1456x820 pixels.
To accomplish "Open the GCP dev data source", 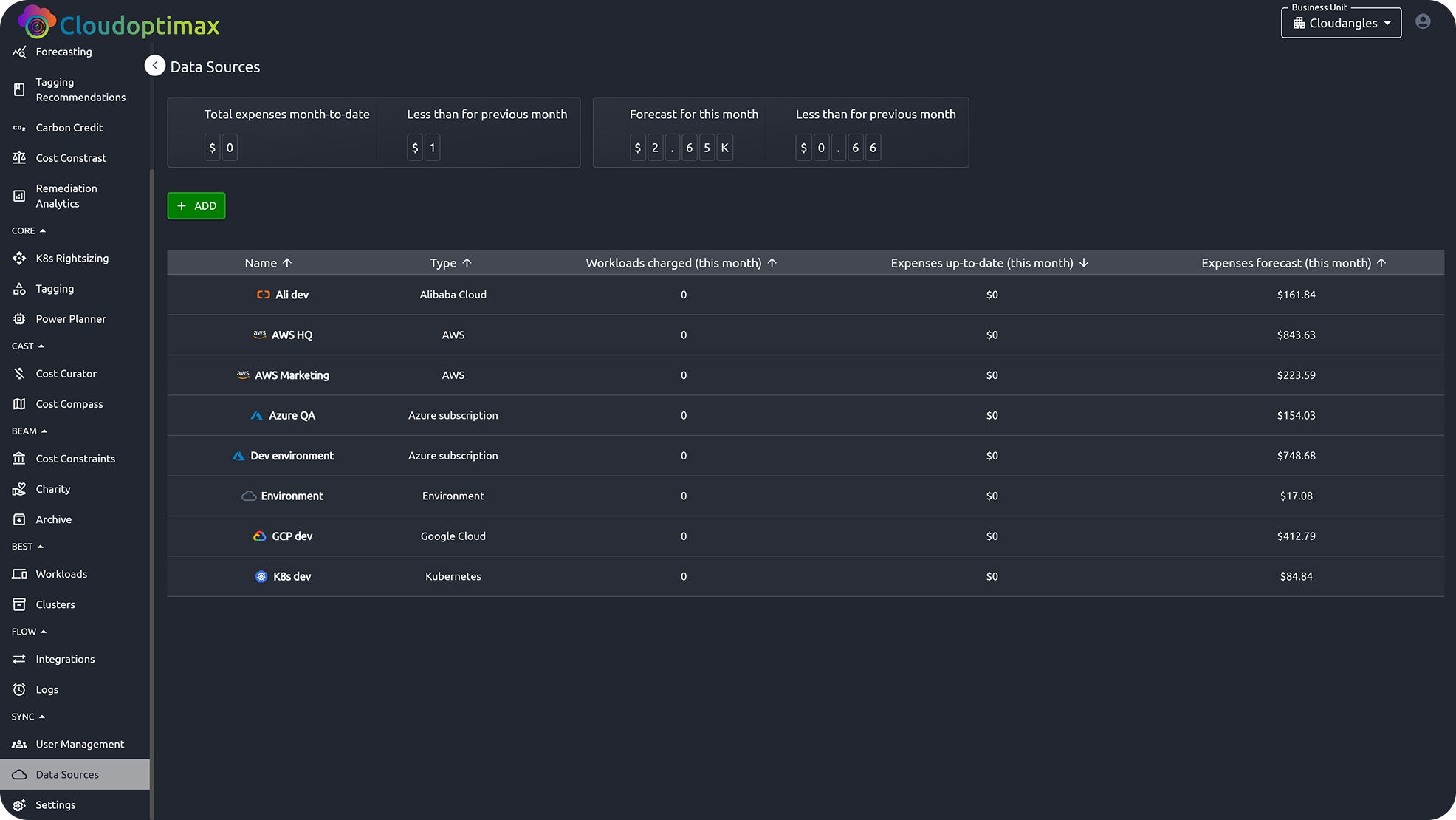I will pos(292,536).
